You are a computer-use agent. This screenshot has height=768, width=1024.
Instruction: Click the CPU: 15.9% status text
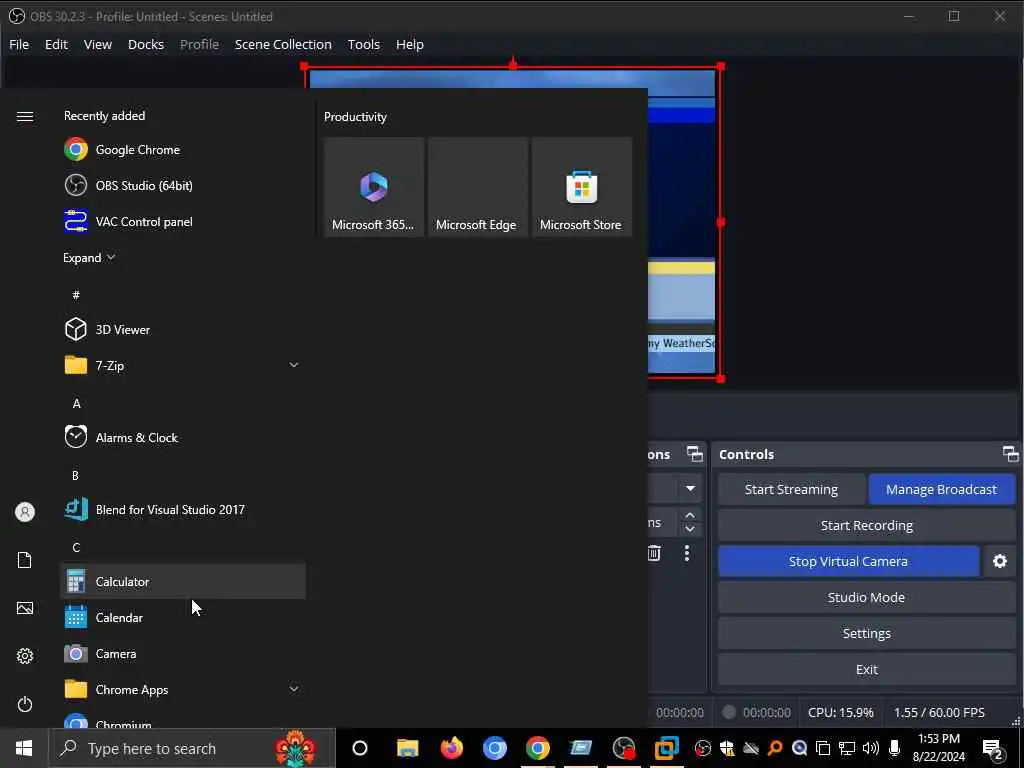tap(840, 712)
